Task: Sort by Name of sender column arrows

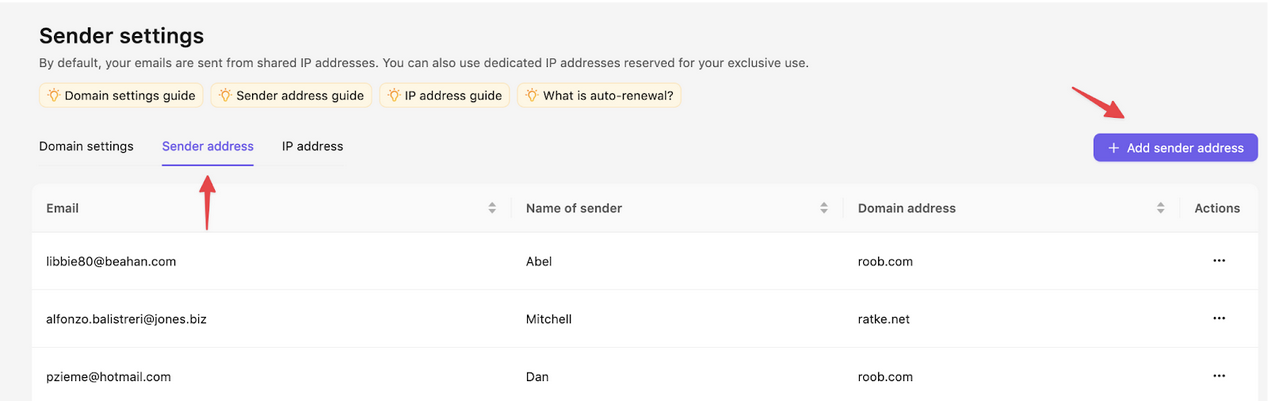Action: [x=823, y=208]
